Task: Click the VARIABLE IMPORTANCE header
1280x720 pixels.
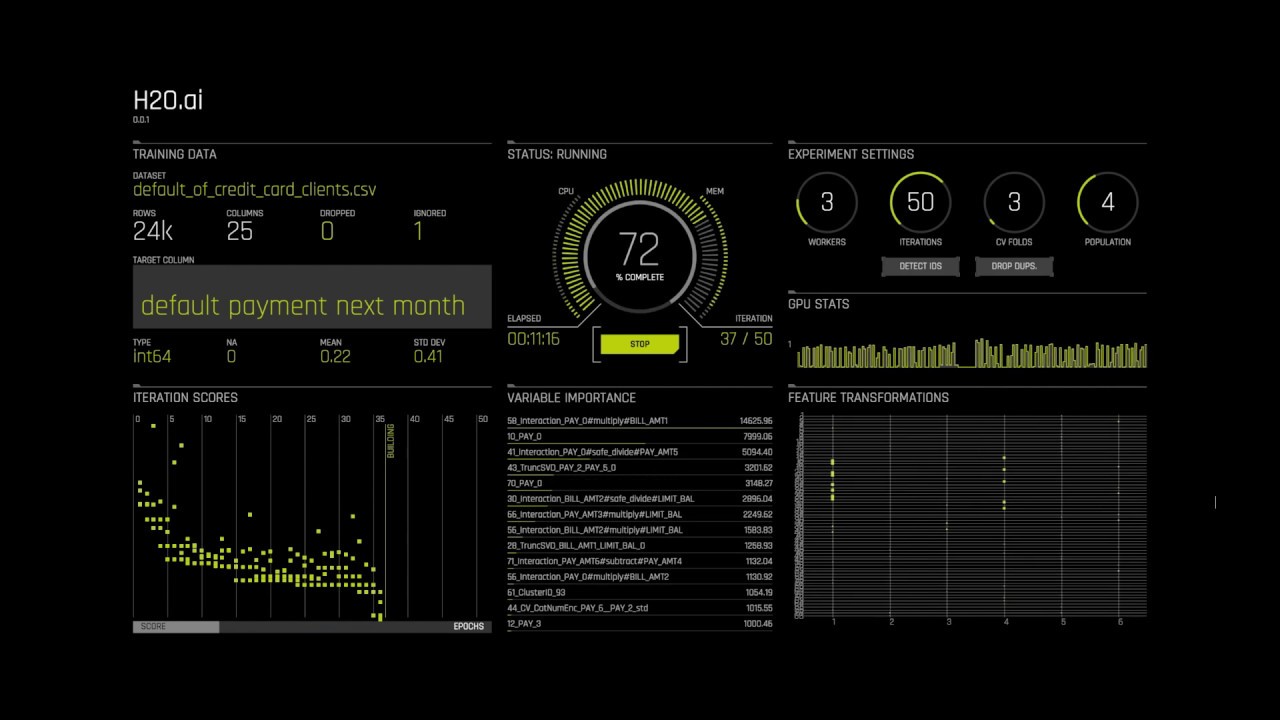Action: tap(571, 397)
